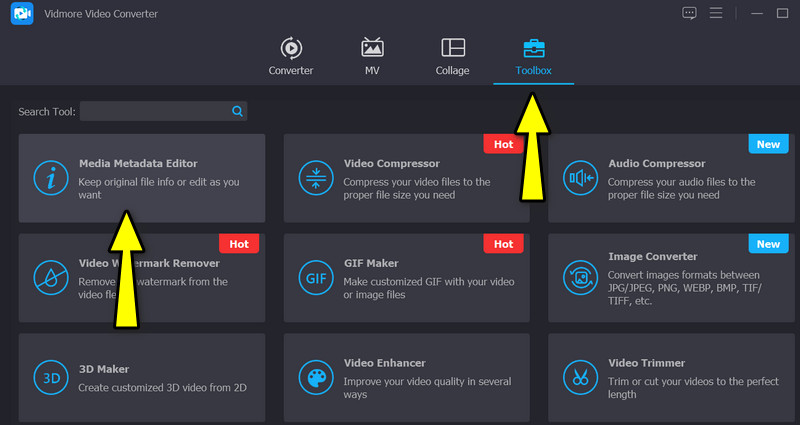
Task: Open the Video Watermark Remover droplet icon
Action: (x=48, y=276)
